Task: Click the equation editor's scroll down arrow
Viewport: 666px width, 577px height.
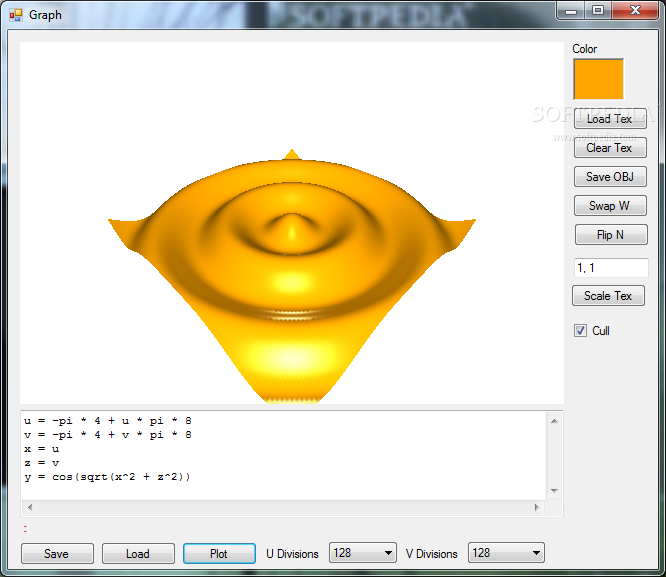Action: [x=554, y=491]
